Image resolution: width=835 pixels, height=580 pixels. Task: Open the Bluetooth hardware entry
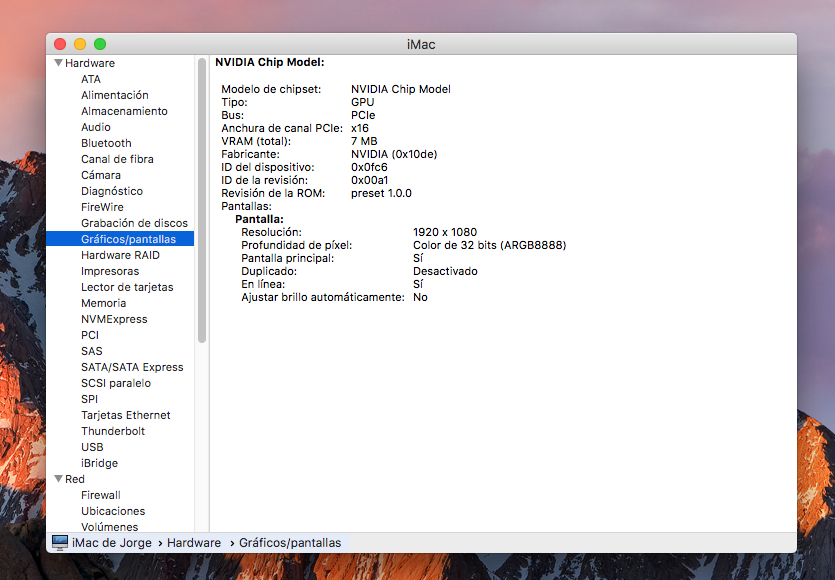(106, 143)
